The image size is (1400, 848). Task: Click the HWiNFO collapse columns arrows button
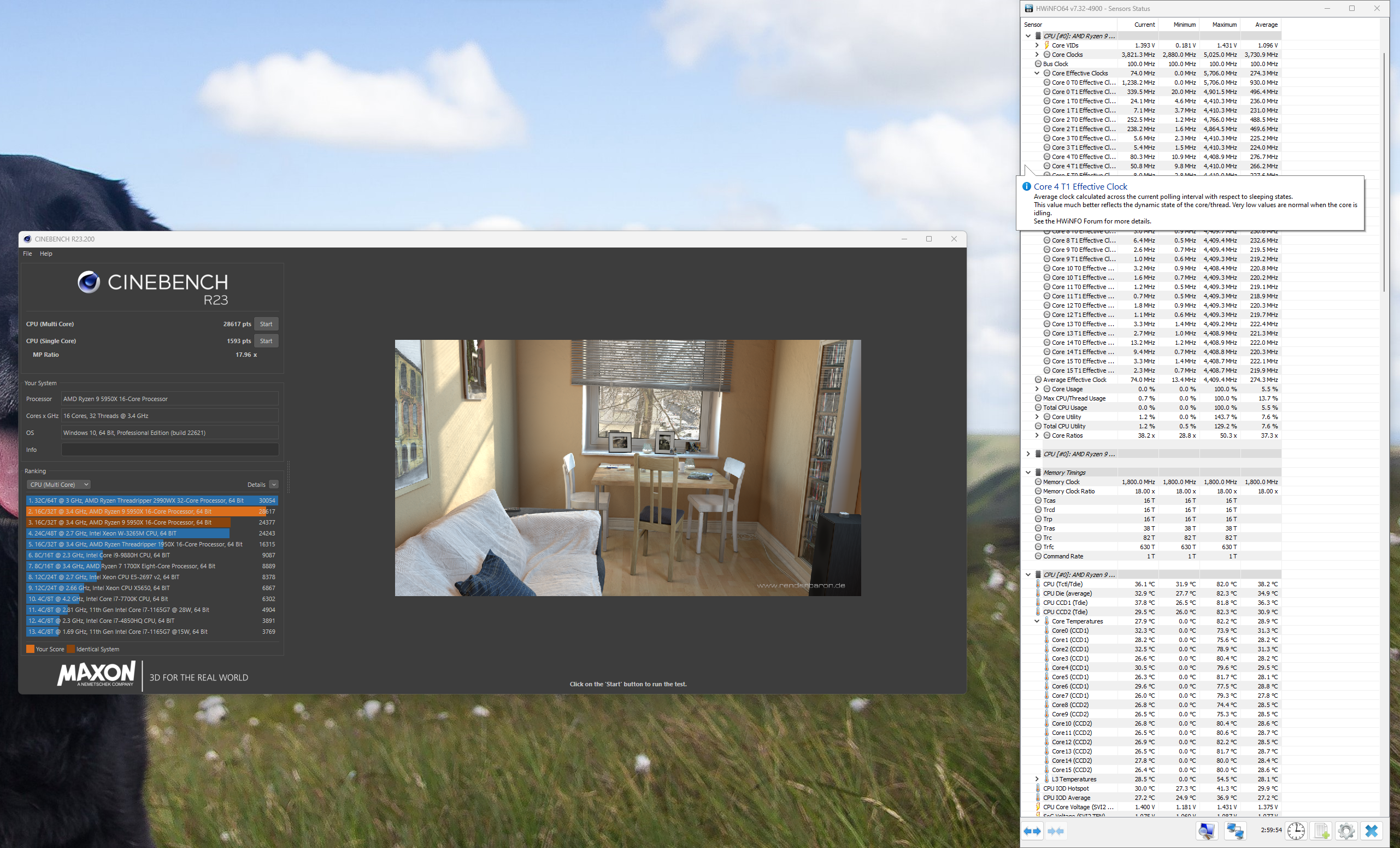(1056, 831)
